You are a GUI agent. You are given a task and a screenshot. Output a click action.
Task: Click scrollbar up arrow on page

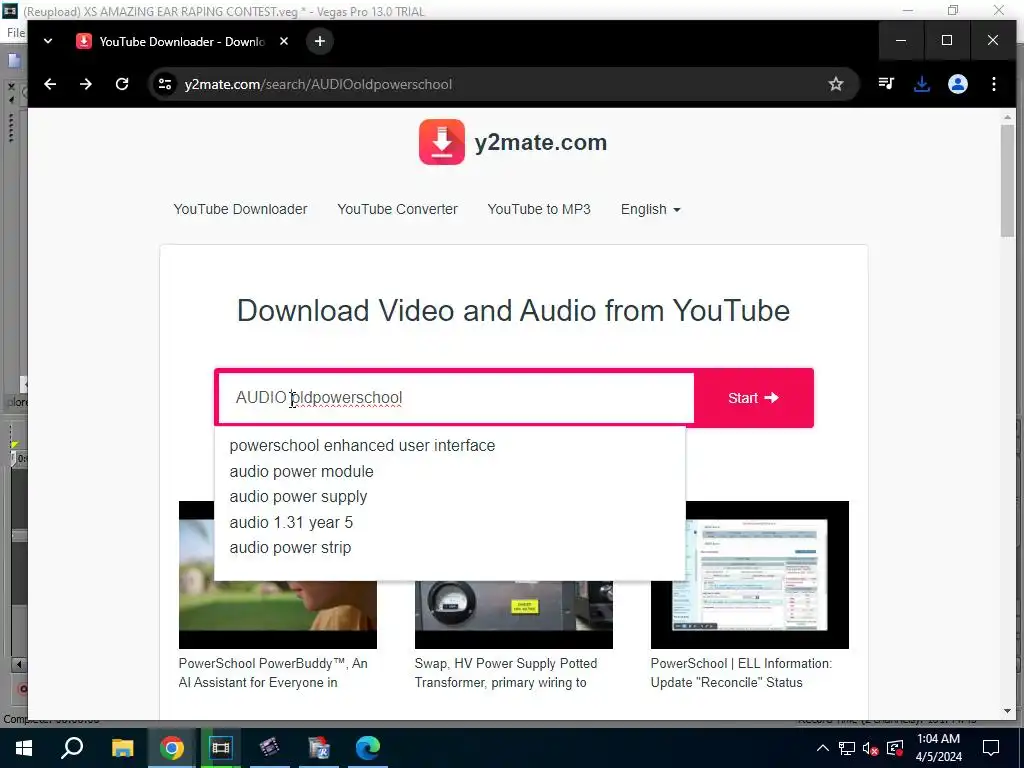(x=1007, y=117)
